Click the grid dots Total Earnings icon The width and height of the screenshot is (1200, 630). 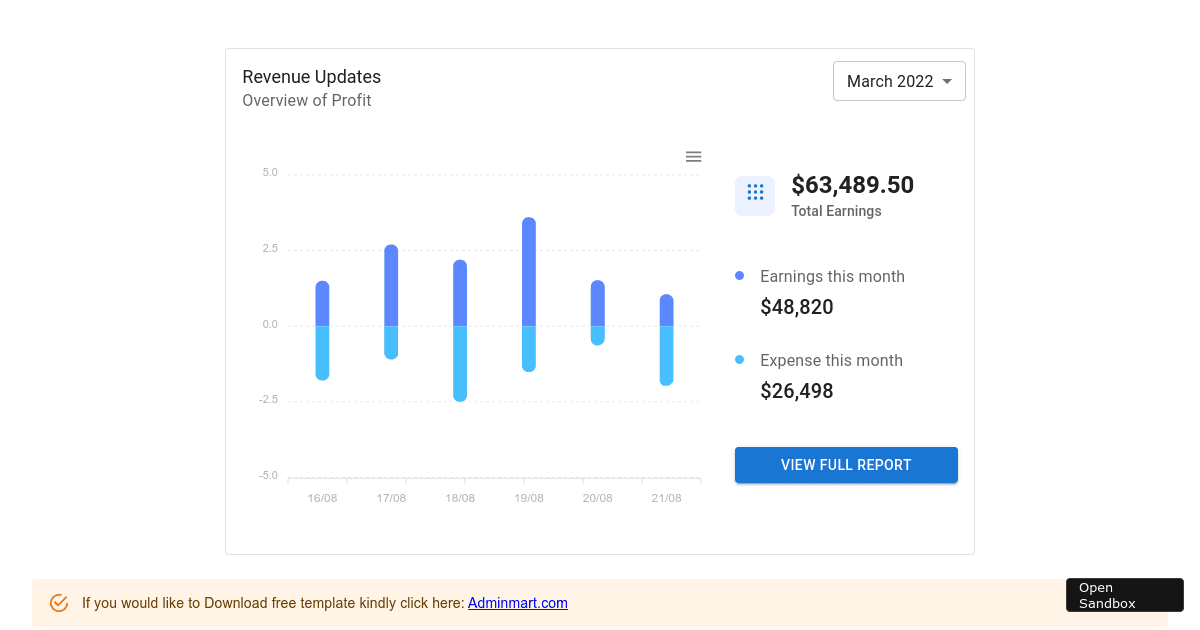(755, 196)
